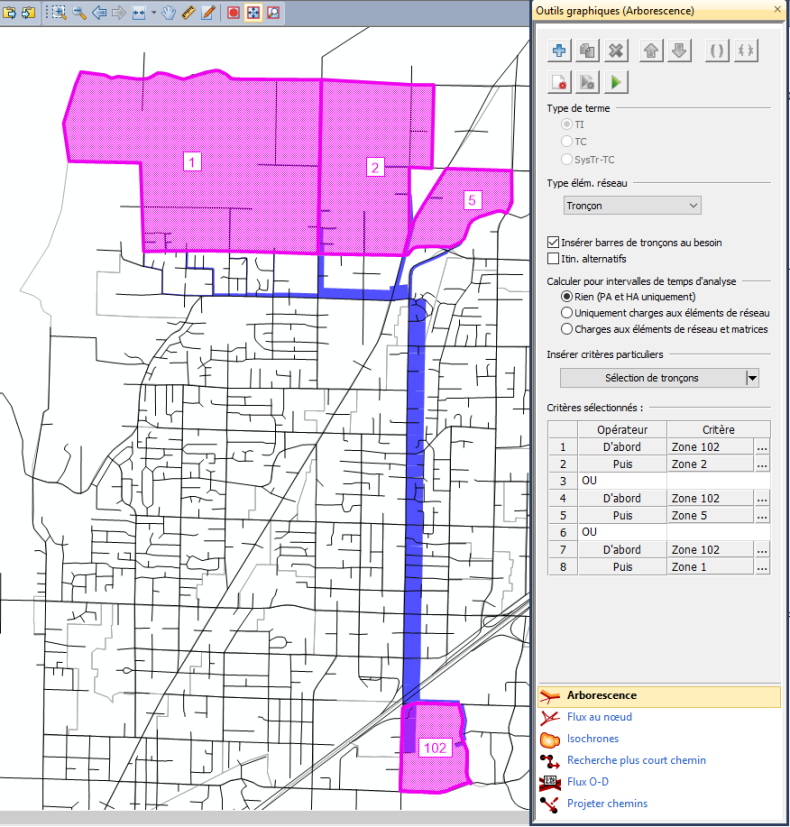
Task: Open the 'Isochrones' tool
Action: pos(592,739)
